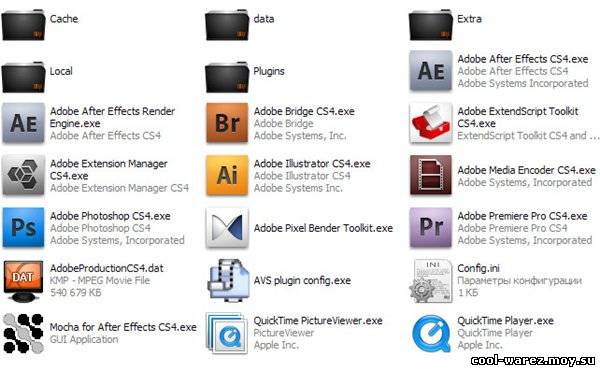Select the Adobe Premiere Pro Pr icon

tap(430, 228)
